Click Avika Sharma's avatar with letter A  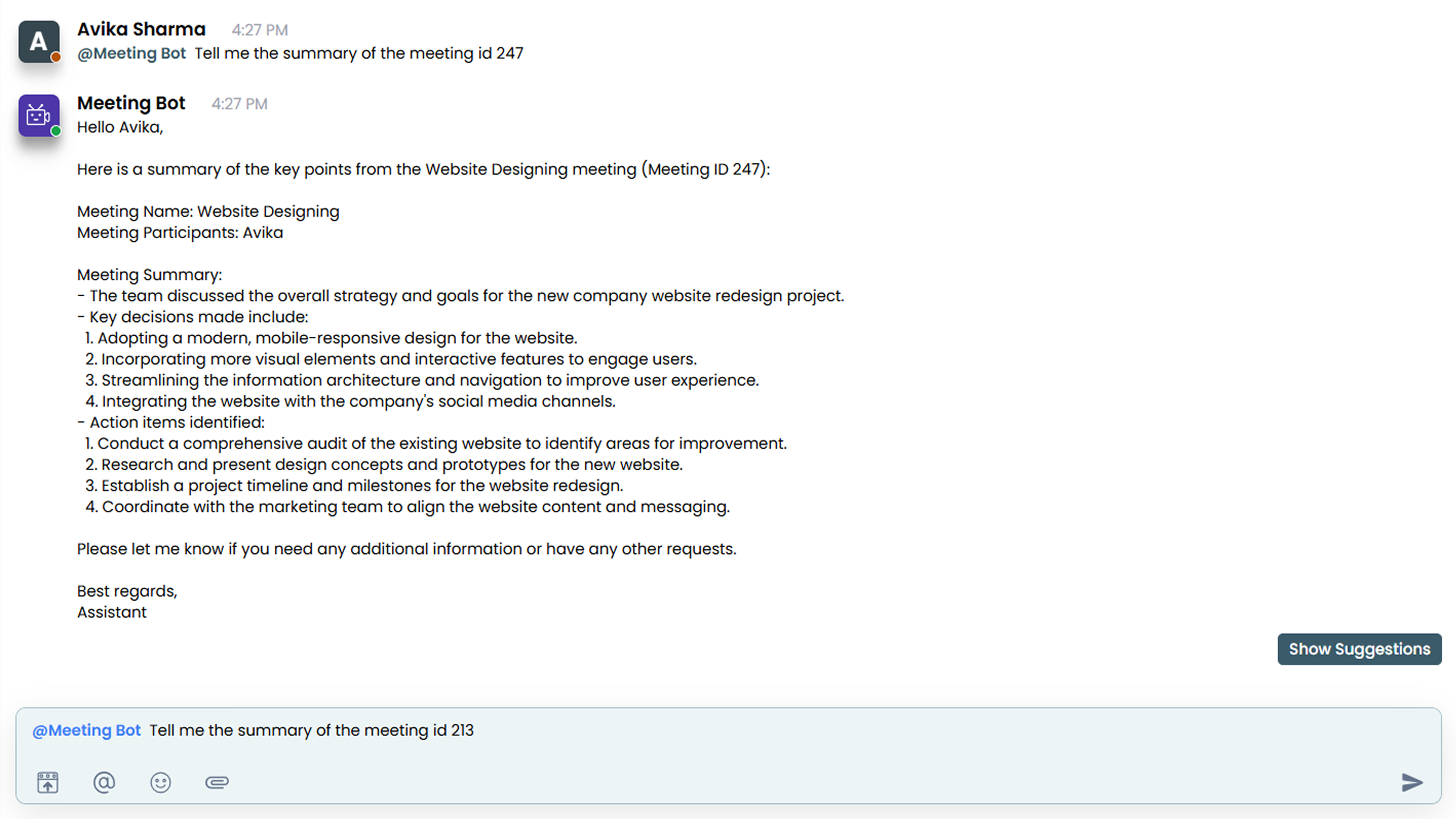pyautogui.click(x=38, y=41)
